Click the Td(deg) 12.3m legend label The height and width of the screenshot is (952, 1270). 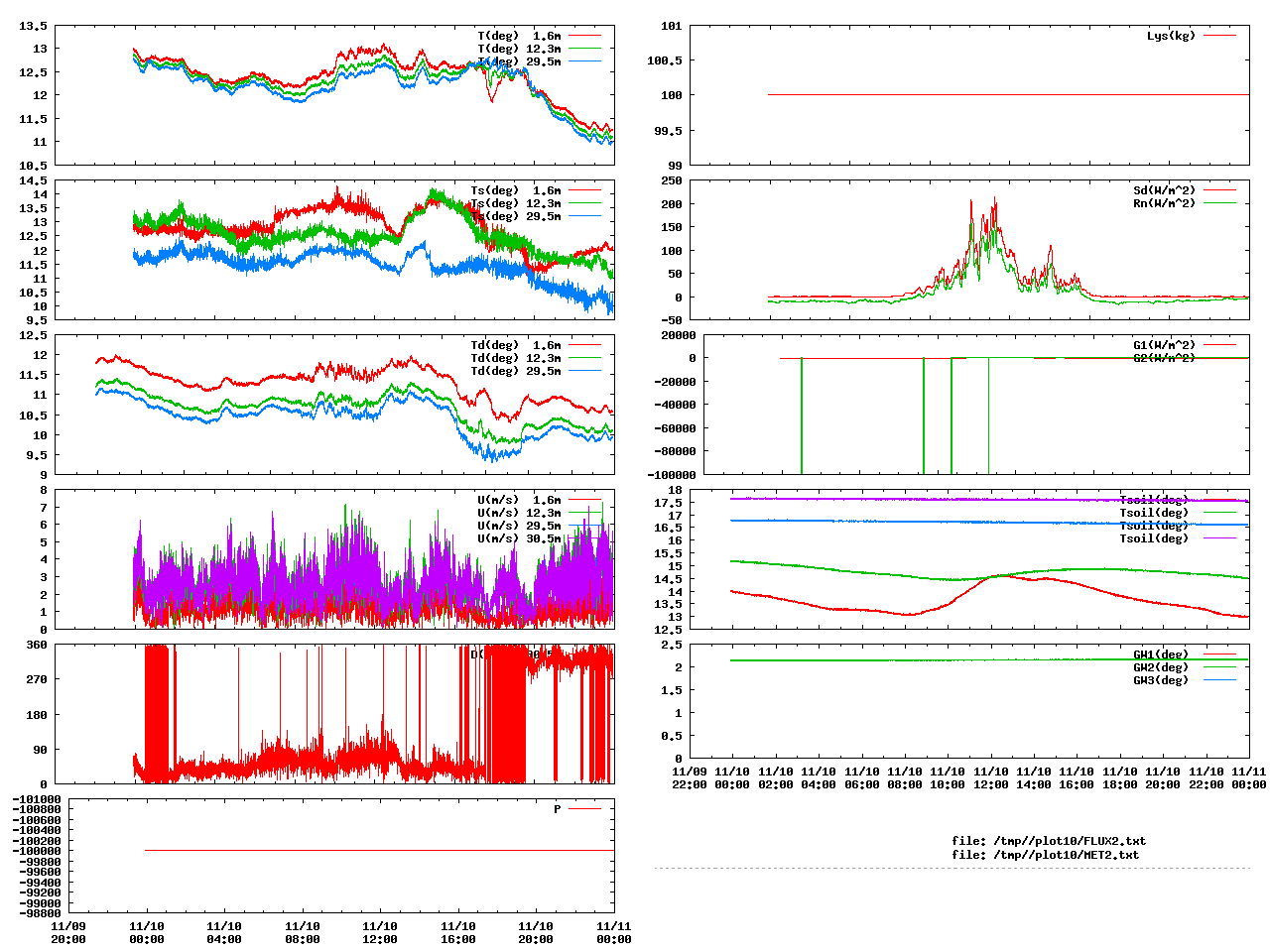pos(515,358)
